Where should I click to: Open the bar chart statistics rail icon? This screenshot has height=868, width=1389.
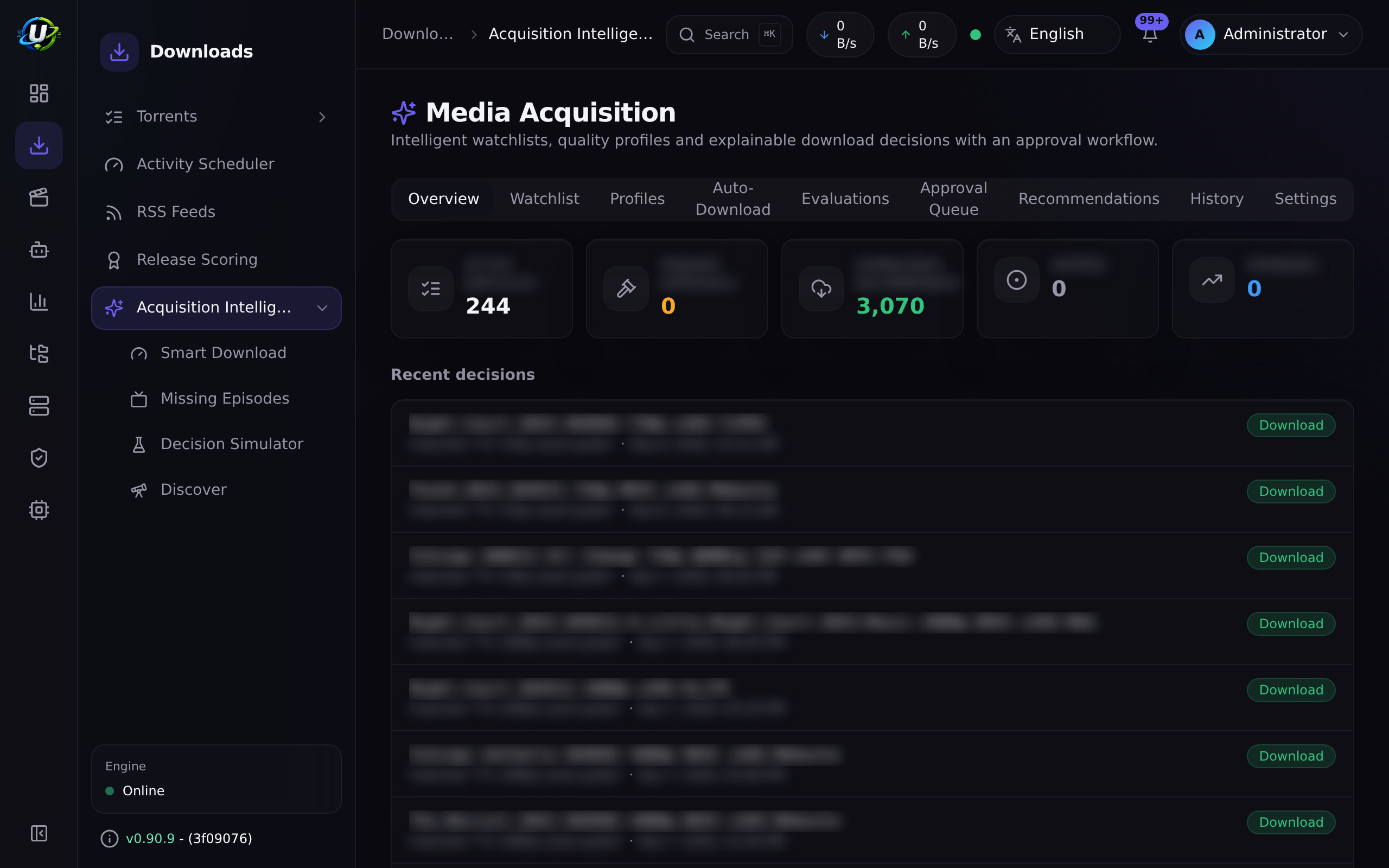click(x=39, y=302)
